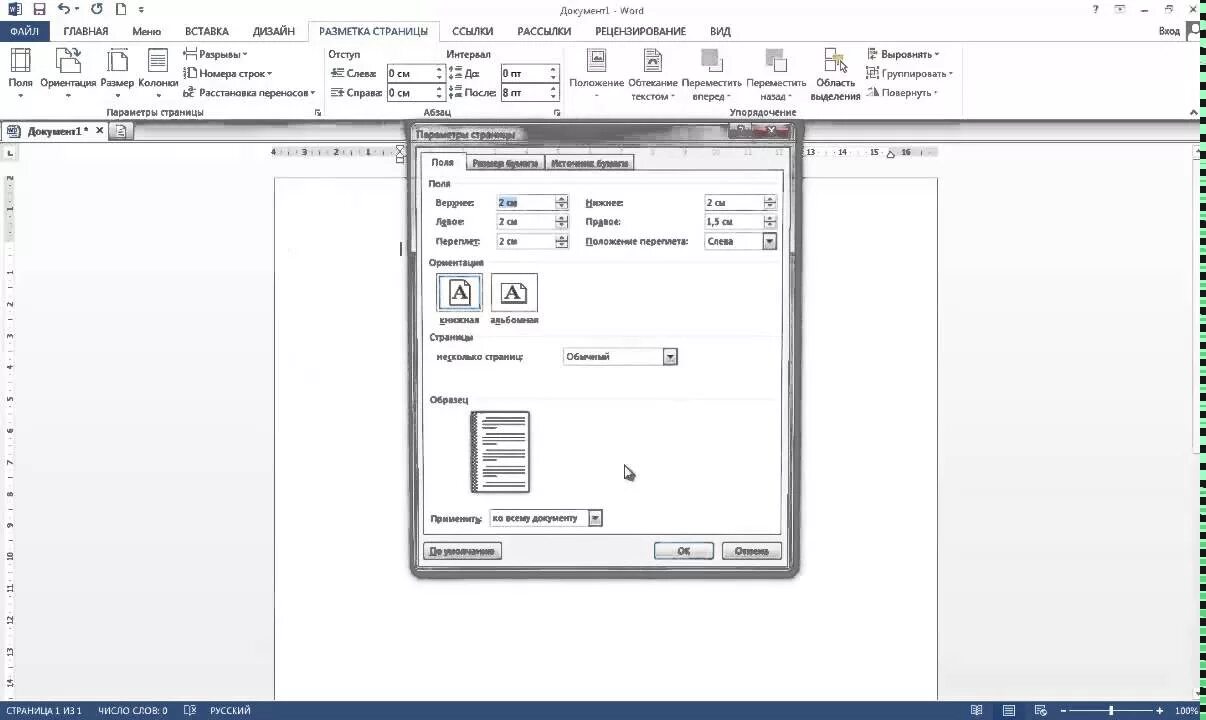Select книжная portrait orientation icon
Viewport: 1206px width, 720px height.
(459, 292)
